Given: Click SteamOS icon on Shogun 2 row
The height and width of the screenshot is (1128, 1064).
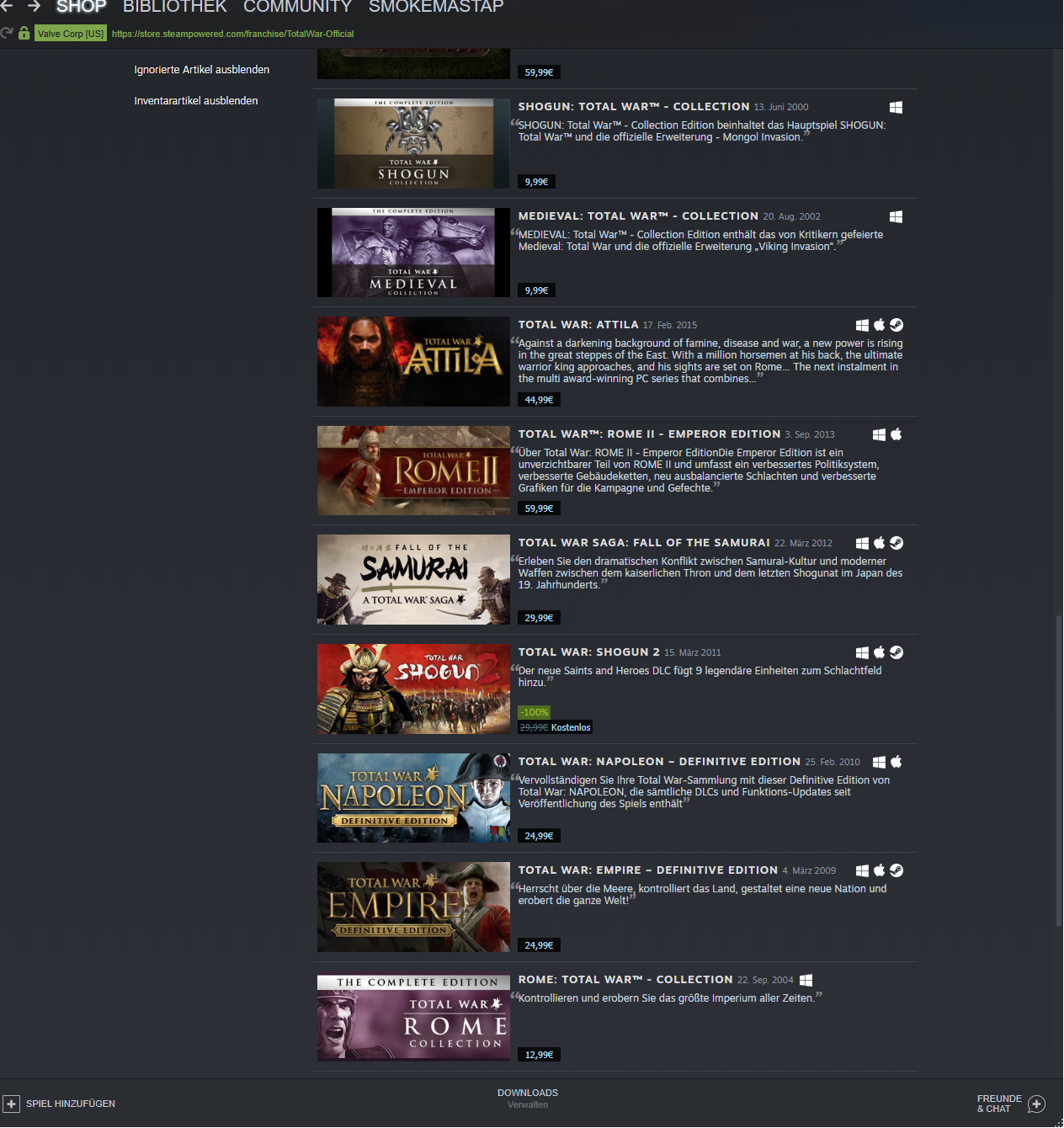Looking at the screenshot, I should click(896, 652).
